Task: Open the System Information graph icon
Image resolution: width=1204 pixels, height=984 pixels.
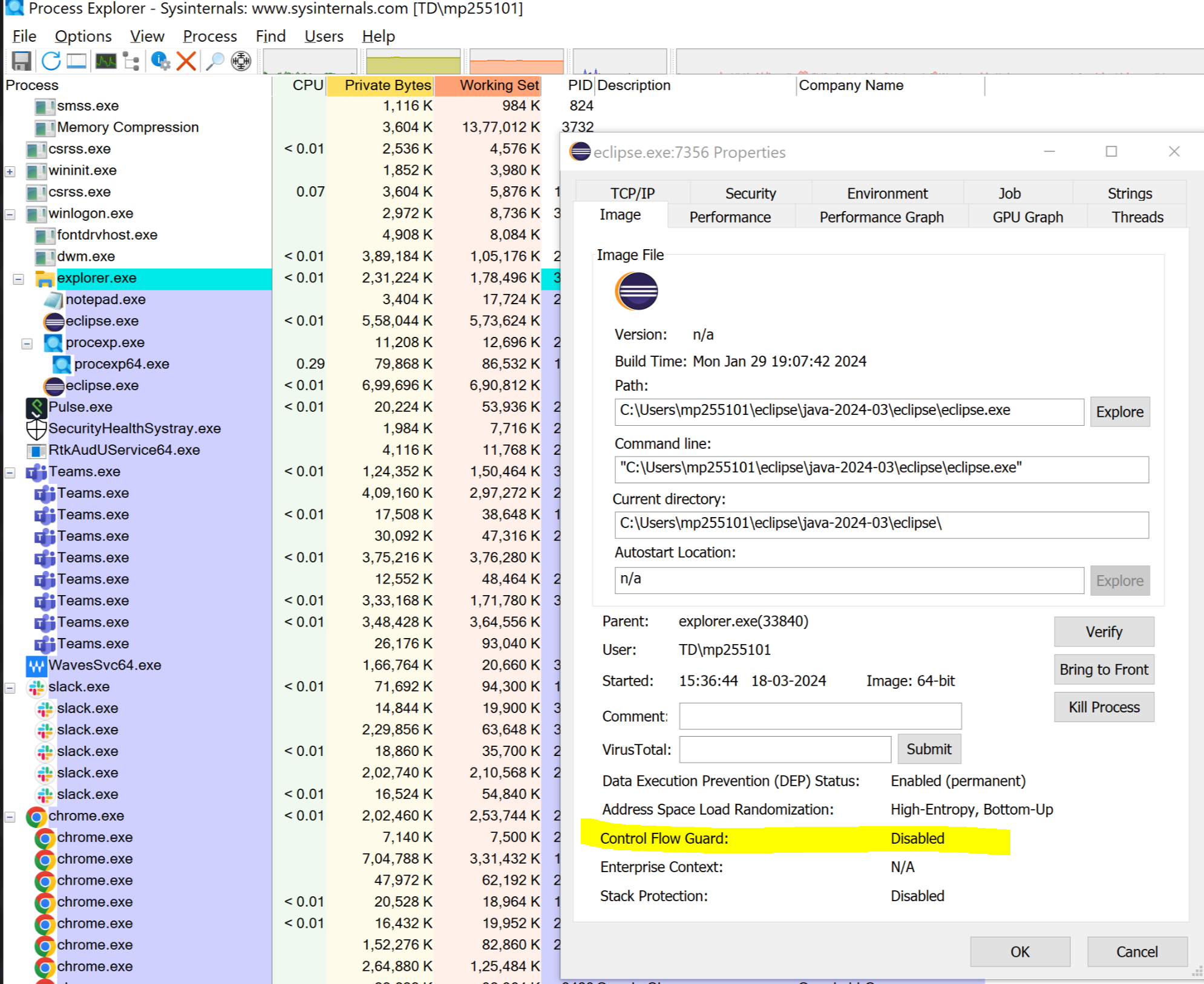Action: click(106, 61)
